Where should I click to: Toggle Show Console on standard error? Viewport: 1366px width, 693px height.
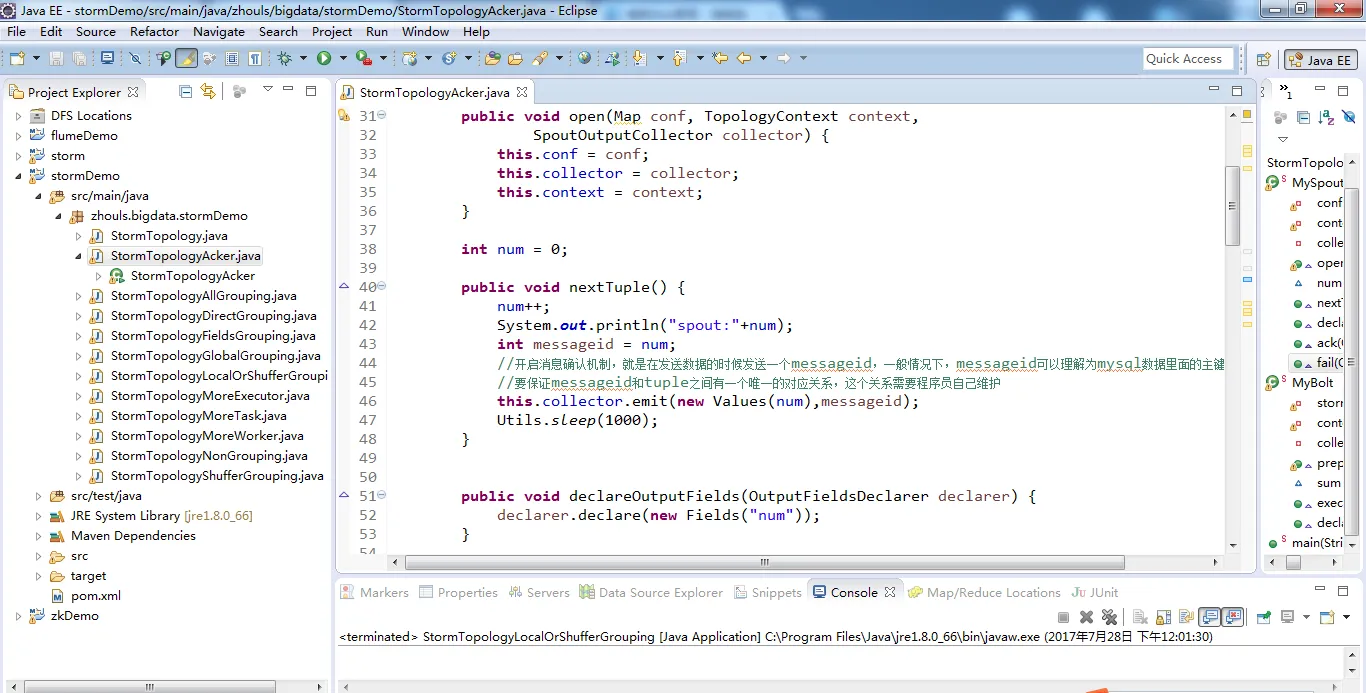click(1233, 617)
